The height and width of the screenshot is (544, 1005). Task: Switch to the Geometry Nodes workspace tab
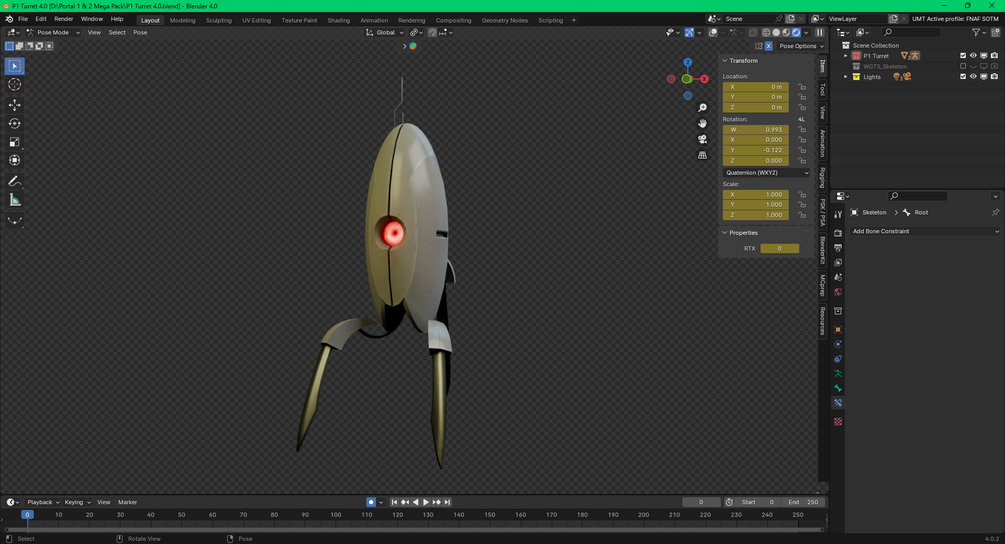click(x=504, y=21)
